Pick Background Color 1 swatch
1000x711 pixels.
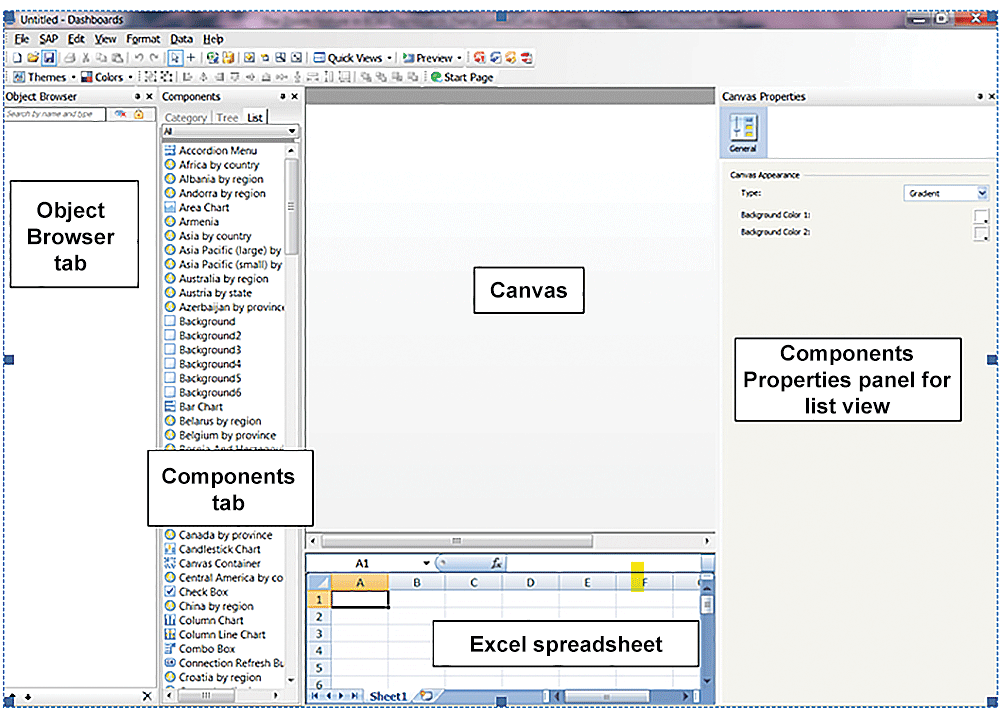coord(980,215)
